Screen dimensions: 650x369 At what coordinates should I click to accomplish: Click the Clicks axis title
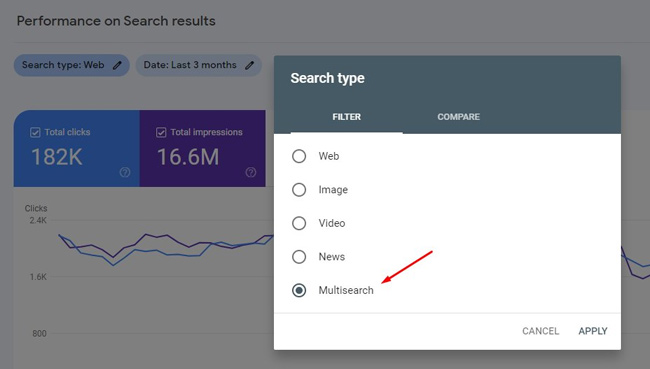coord(36,208)
